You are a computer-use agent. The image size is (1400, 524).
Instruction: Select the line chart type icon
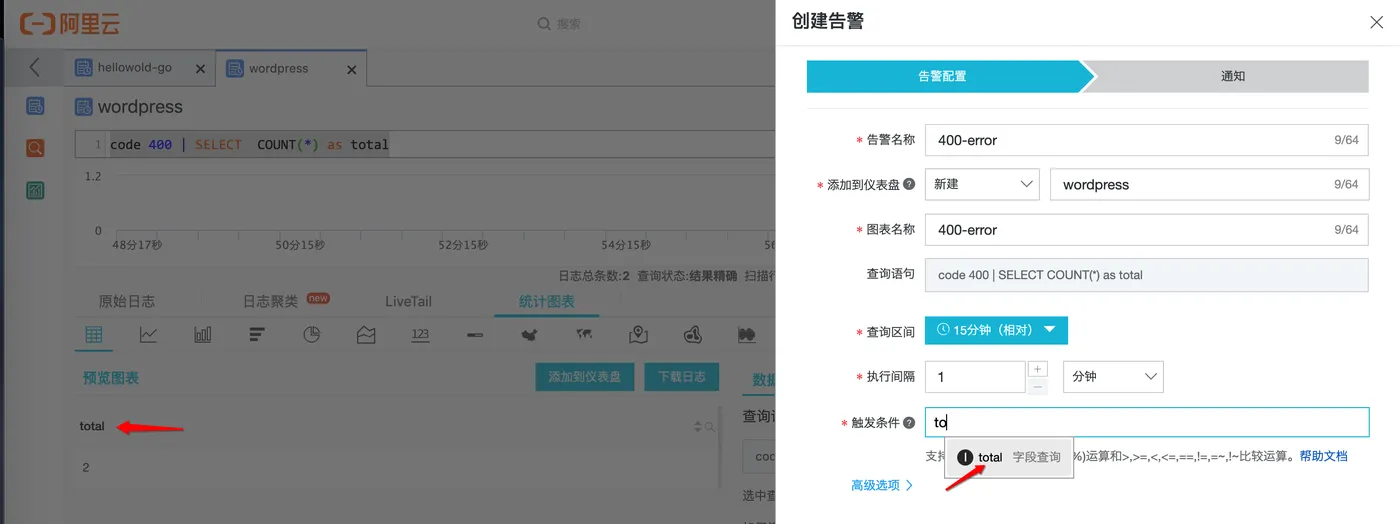pos(148,335)
